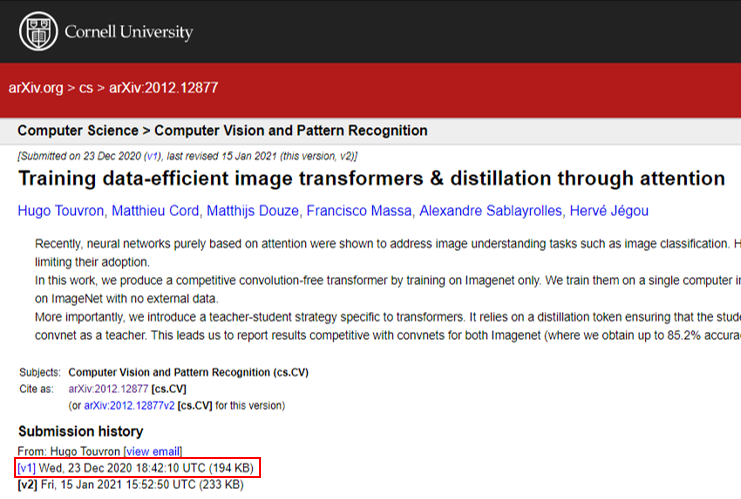The image size is (741, 499).
Task: Go to arXiv.org breadcrumb link
Action: click(36, 88)
